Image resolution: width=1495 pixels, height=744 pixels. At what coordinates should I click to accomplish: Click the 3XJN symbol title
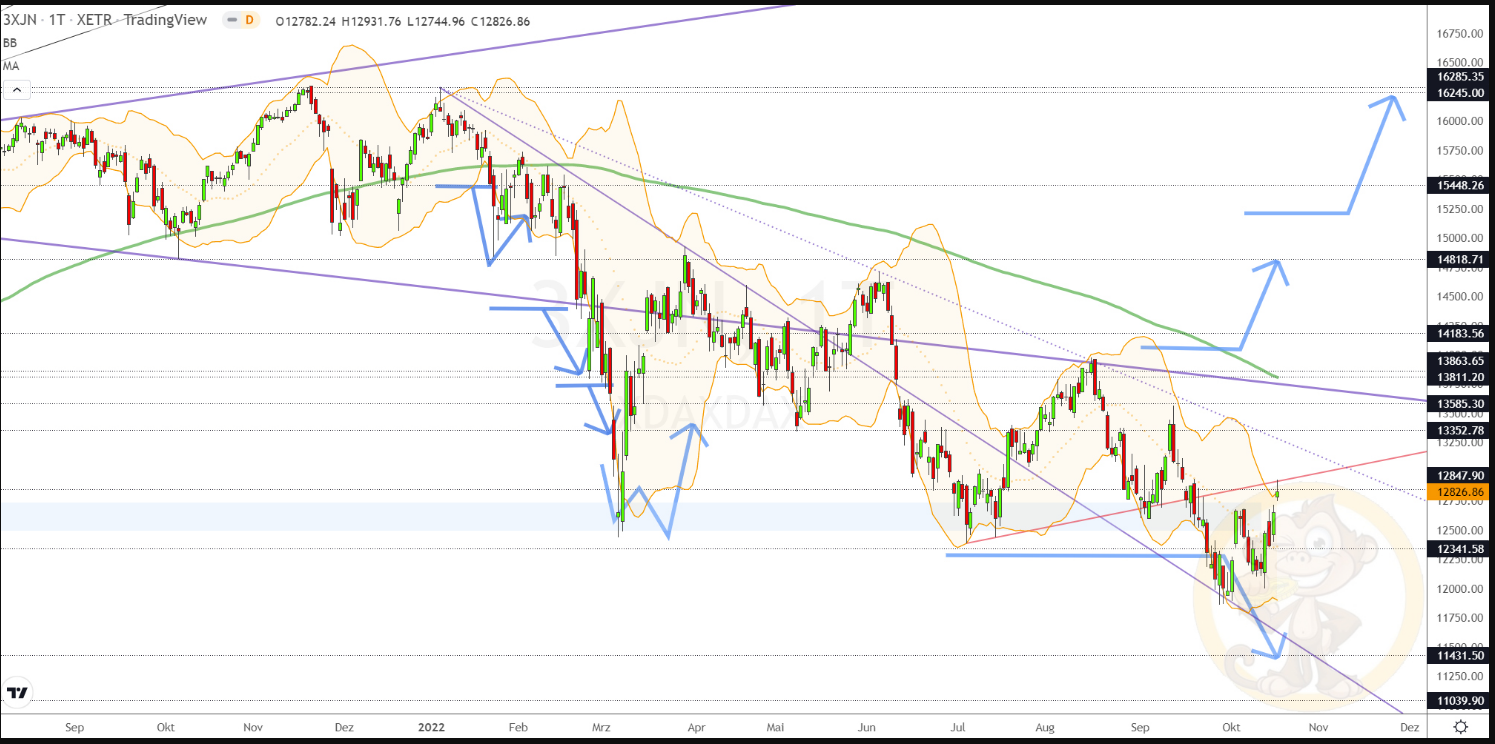(x=21, y=20)
